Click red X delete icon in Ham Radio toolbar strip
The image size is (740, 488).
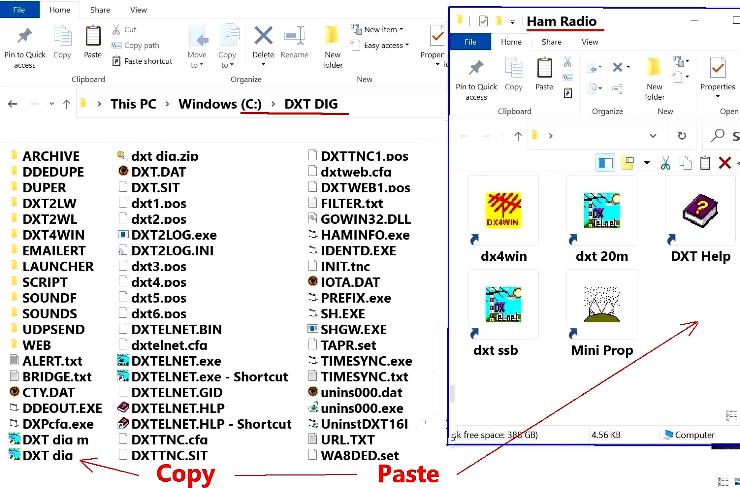724,163
